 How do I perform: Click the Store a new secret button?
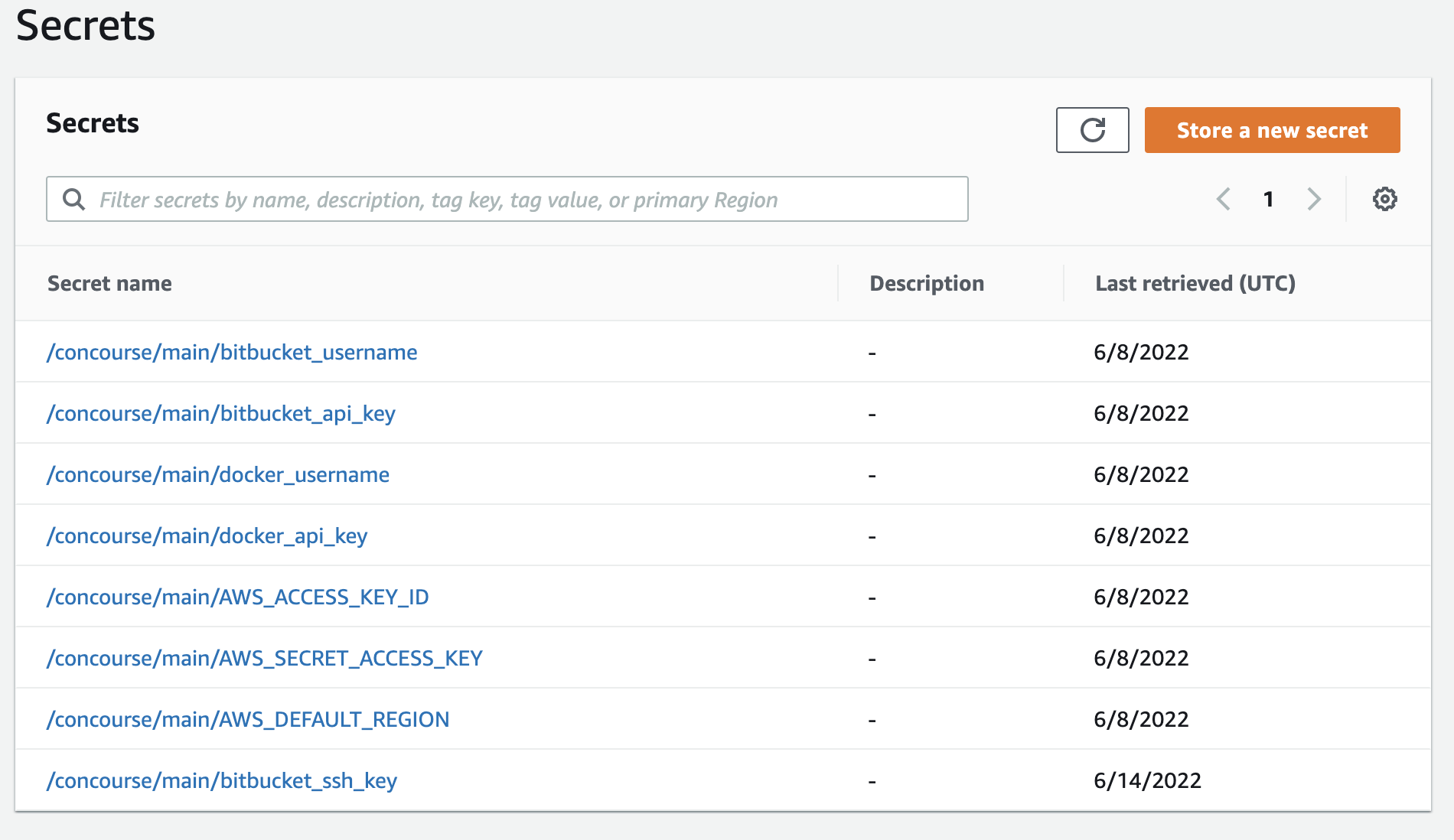click(x=1272, y=130)
